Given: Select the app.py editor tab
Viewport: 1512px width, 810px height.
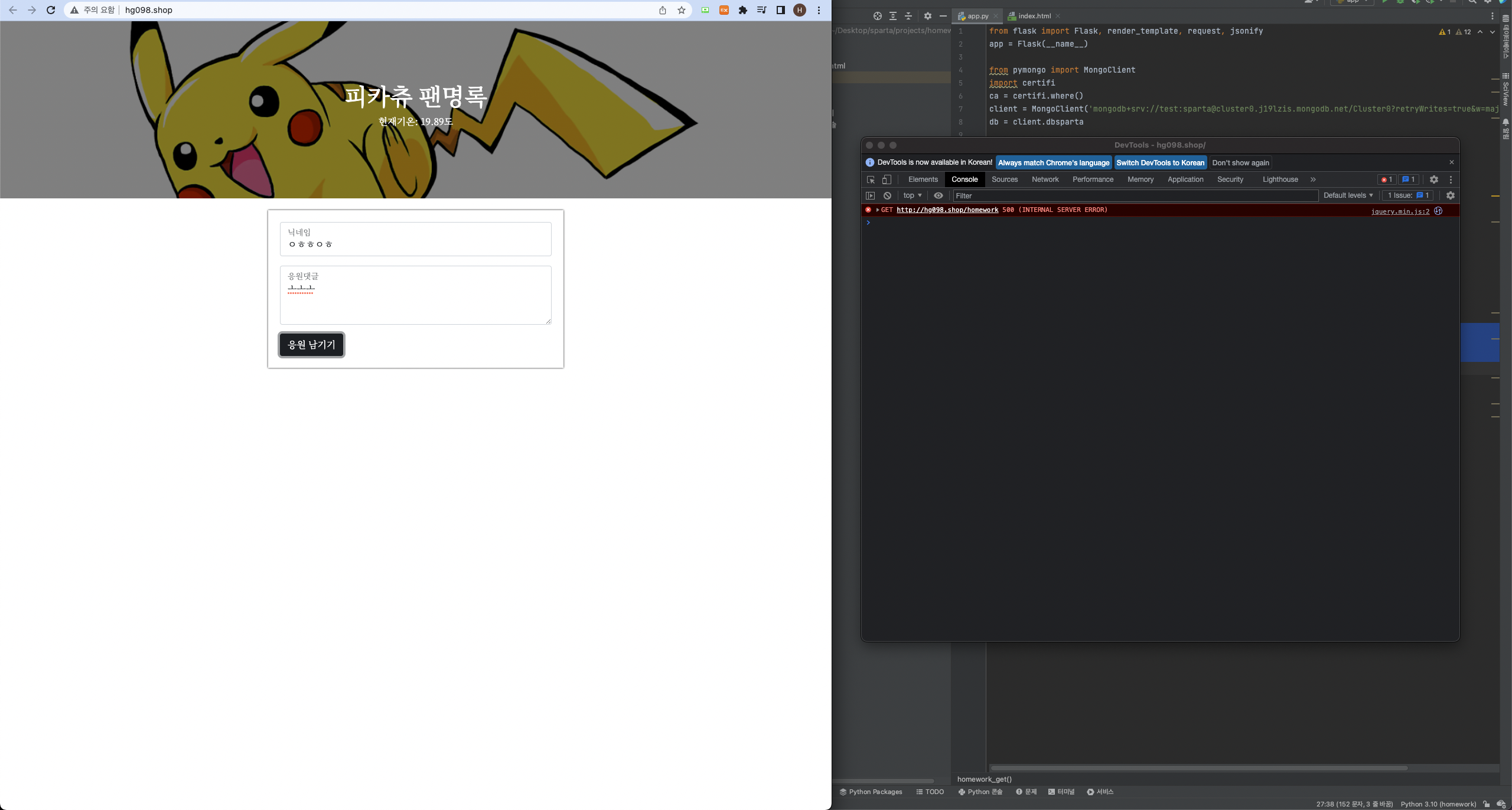Looking at the screenshot, I should pos(977,16).
